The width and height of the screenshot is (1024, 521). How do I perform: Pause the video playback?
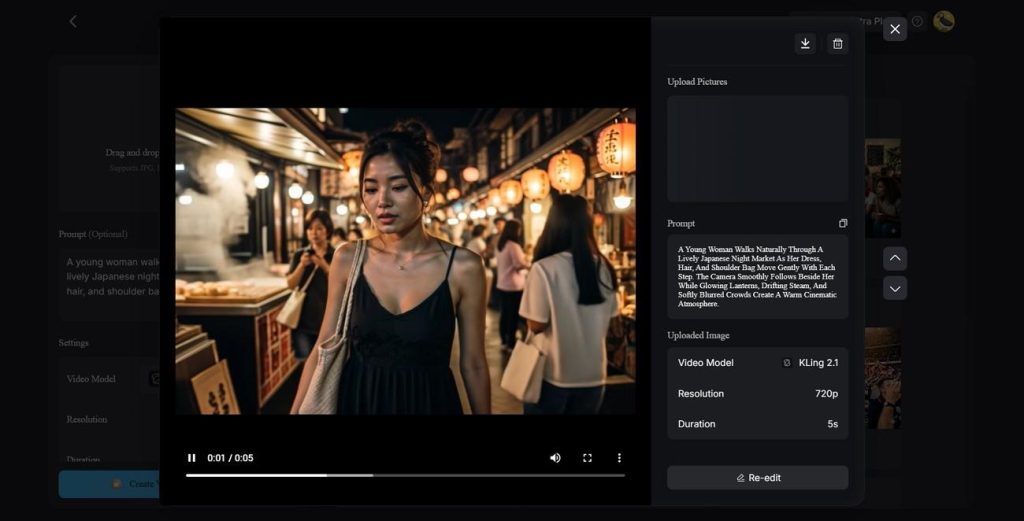(x=191, y=458)
